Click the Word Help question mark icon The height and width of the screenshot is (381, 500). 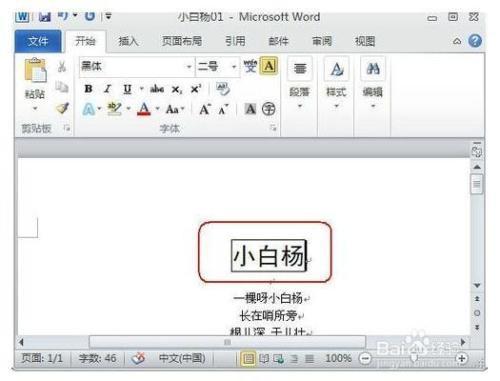point(475,41)
